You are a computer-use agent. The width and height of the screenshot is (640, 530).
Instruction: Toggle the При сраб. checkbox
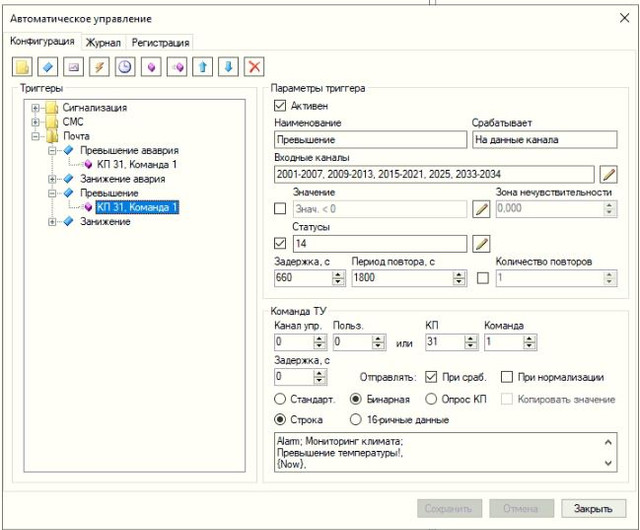tap(431, 377)
